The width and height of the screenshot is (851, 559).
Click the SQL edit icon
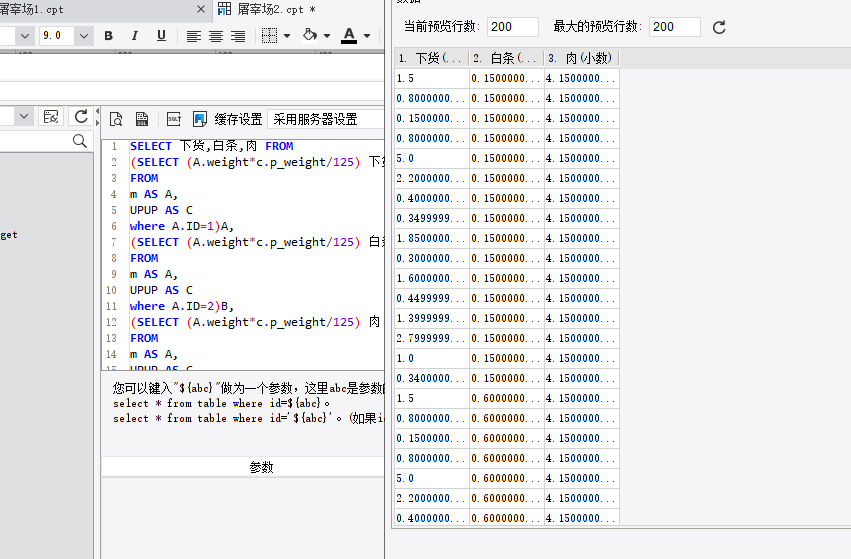click(x=174, y=119)
